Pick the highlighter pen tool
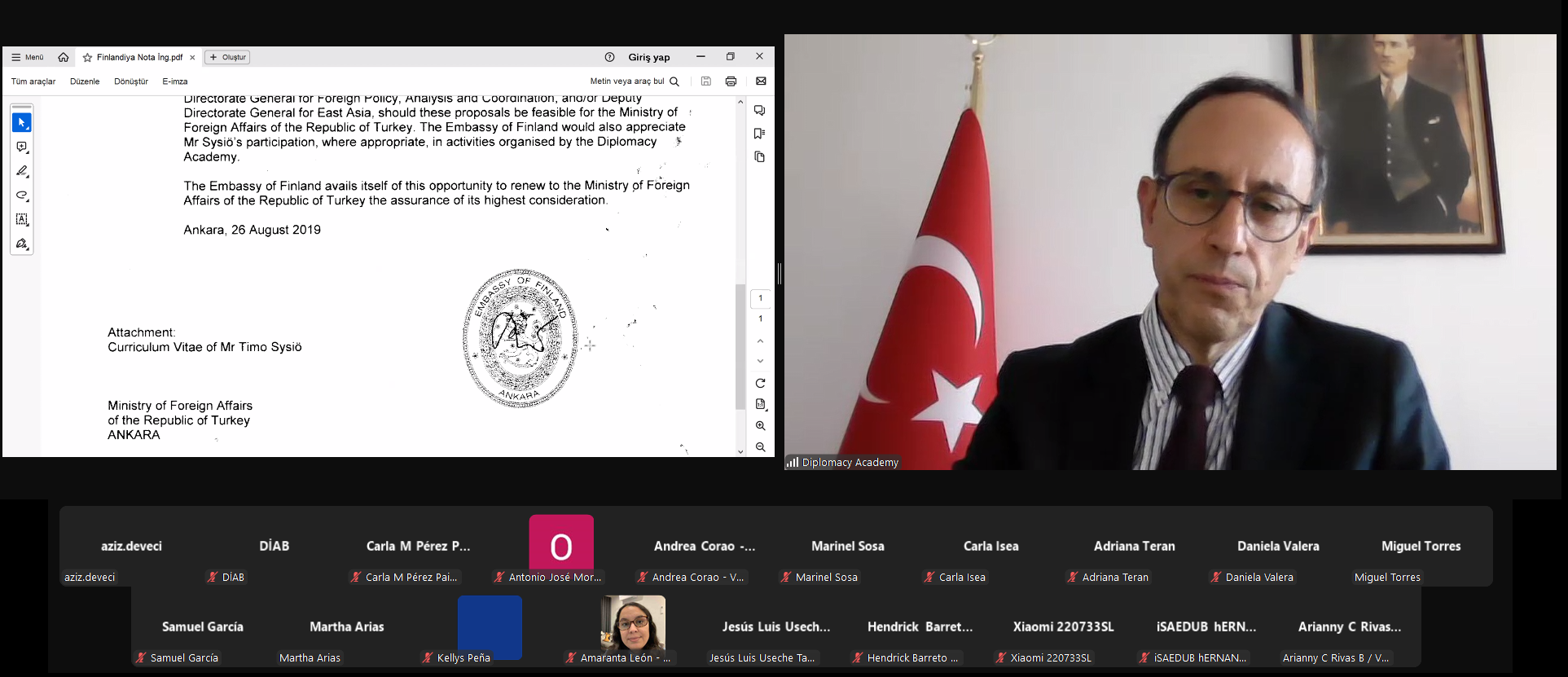Screen dimensions: 1568x677 (22, 171)
